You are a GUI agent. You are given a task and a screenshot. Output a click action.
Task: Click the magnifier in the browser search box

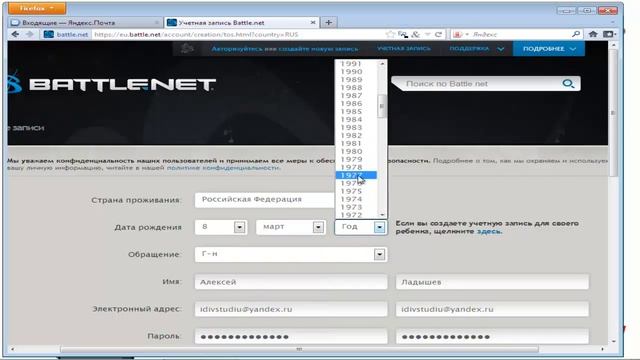click(576, 34)
